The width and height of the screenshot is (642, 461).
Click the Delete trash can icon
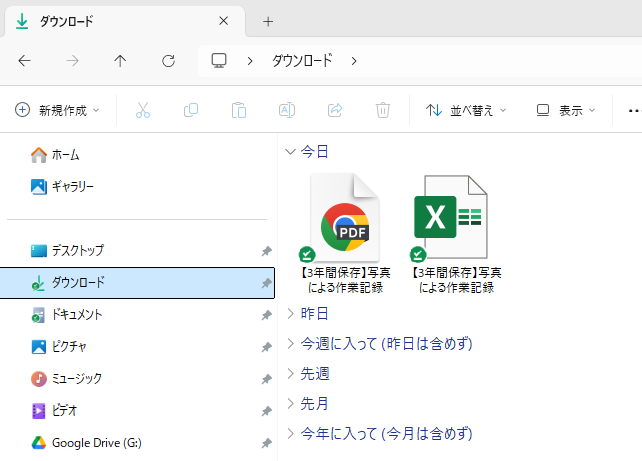click(383, 110)
